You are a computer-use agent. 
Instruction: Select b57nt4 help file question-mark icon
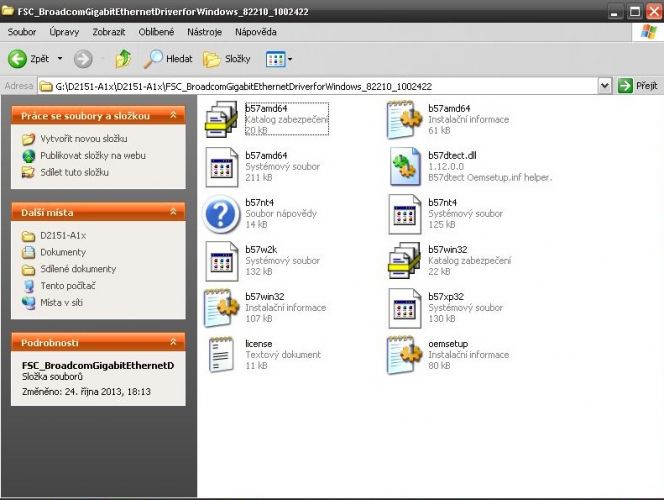point(221,214)
